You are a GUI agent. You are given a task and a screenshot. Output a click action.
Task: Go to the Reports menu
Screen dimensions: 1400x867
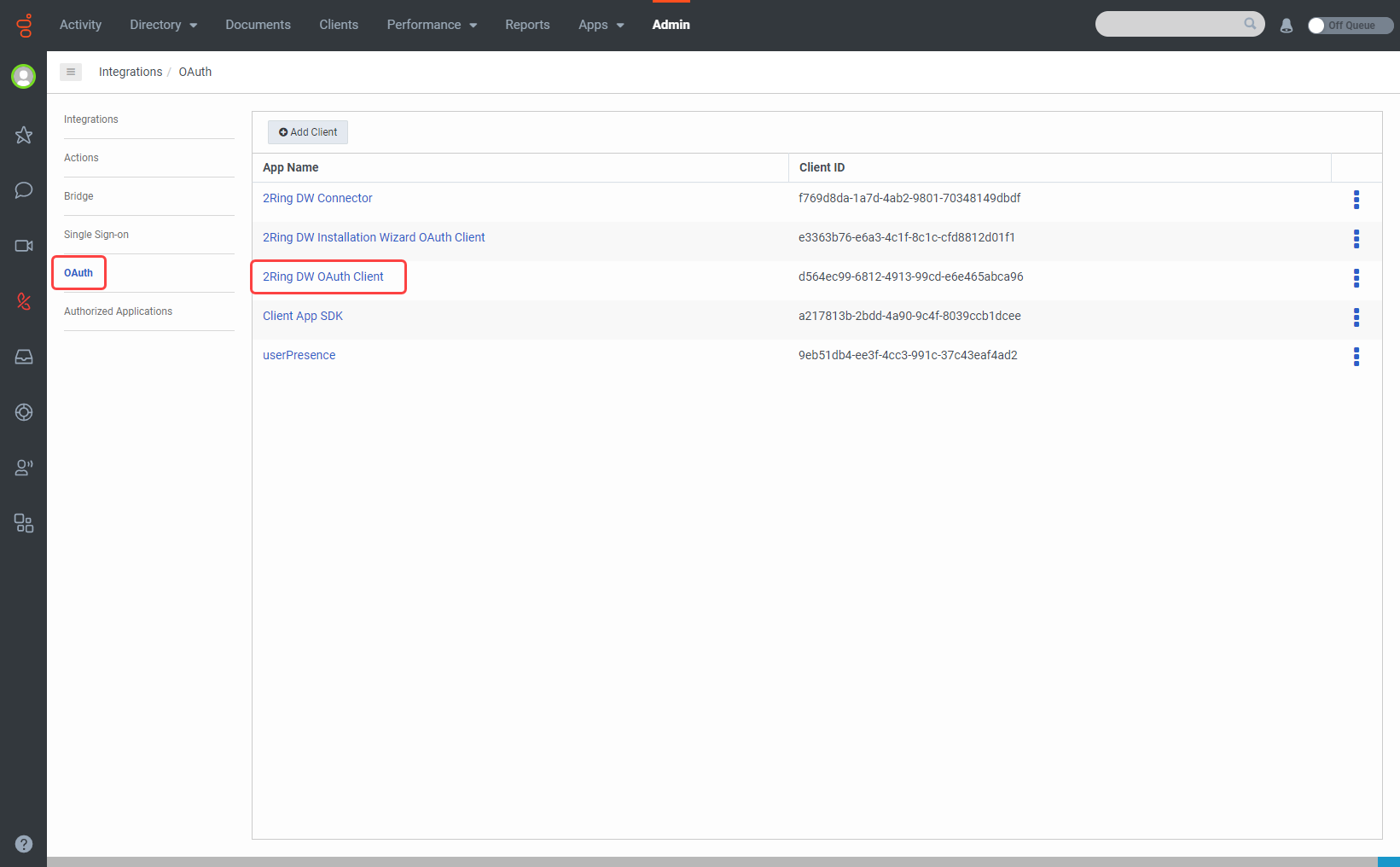tap(527, 25)
